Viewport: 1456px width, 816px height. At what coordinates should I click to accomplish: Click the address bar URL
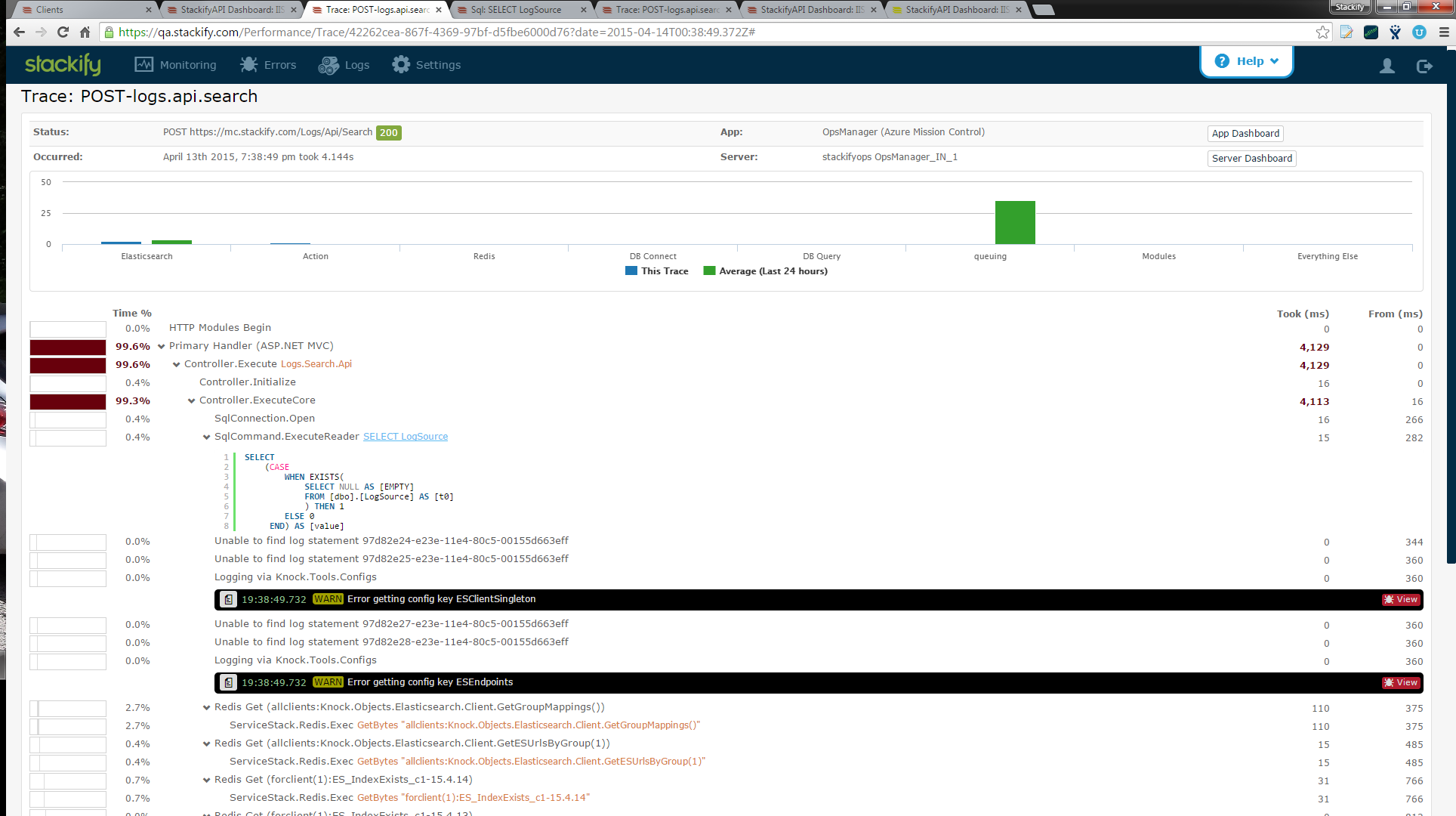point(436,32)
